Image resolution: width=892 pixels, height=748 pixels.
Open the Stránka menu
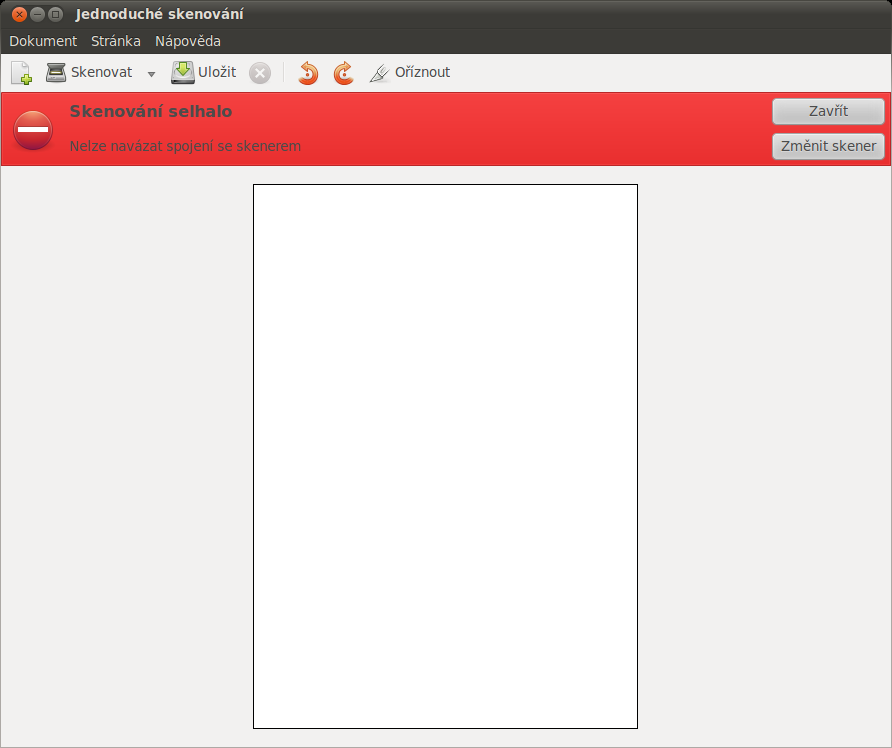click(115, 41)
